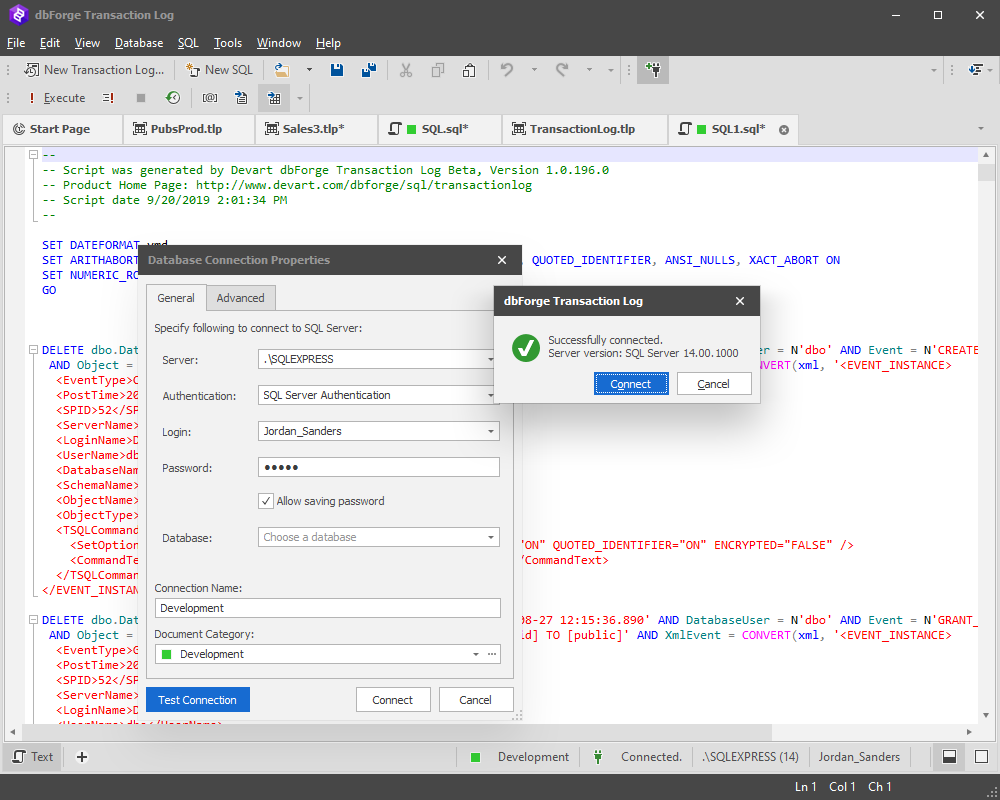Open the View menu
Screen dimensions: 1000x800
(87, 43)
